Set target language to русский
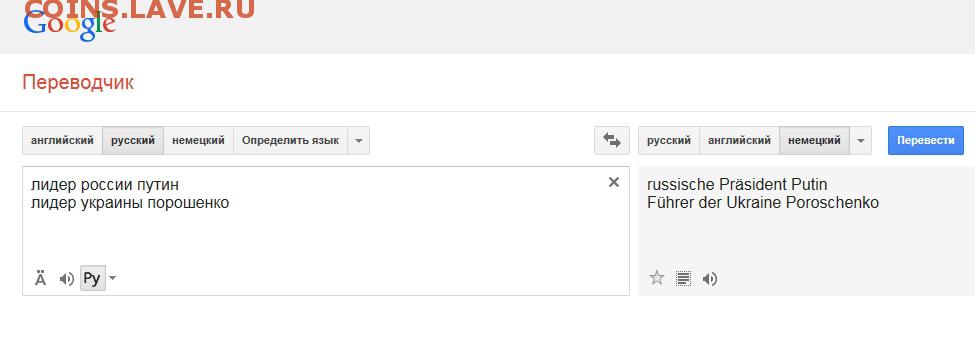The height and width of the screenshot is (361, 975). (669, 140)
